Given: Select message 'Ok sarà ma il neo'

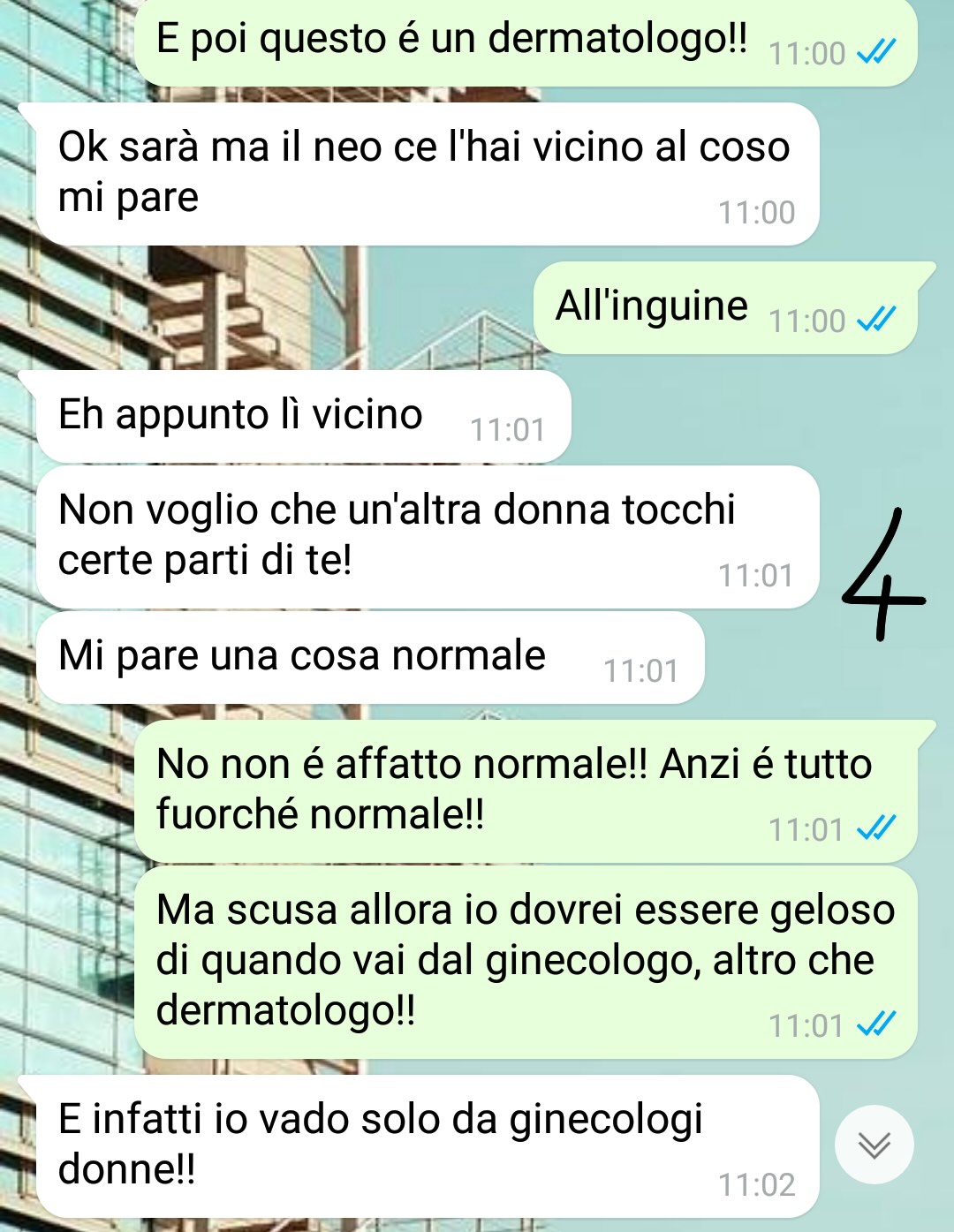Looking at the screenshot, I should (428, 174).
